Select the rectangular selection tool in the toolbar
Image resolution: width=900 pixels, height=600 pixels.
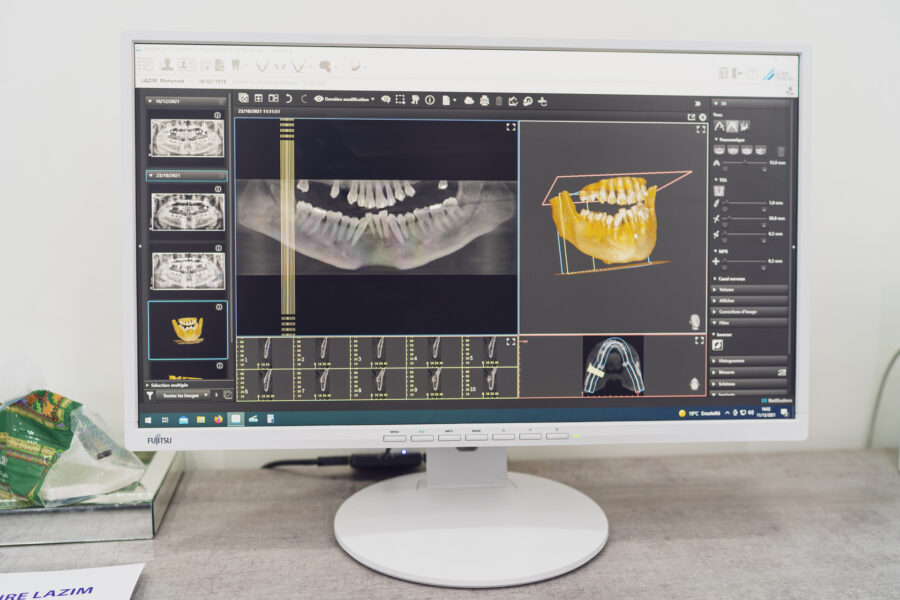click(400, 100)
